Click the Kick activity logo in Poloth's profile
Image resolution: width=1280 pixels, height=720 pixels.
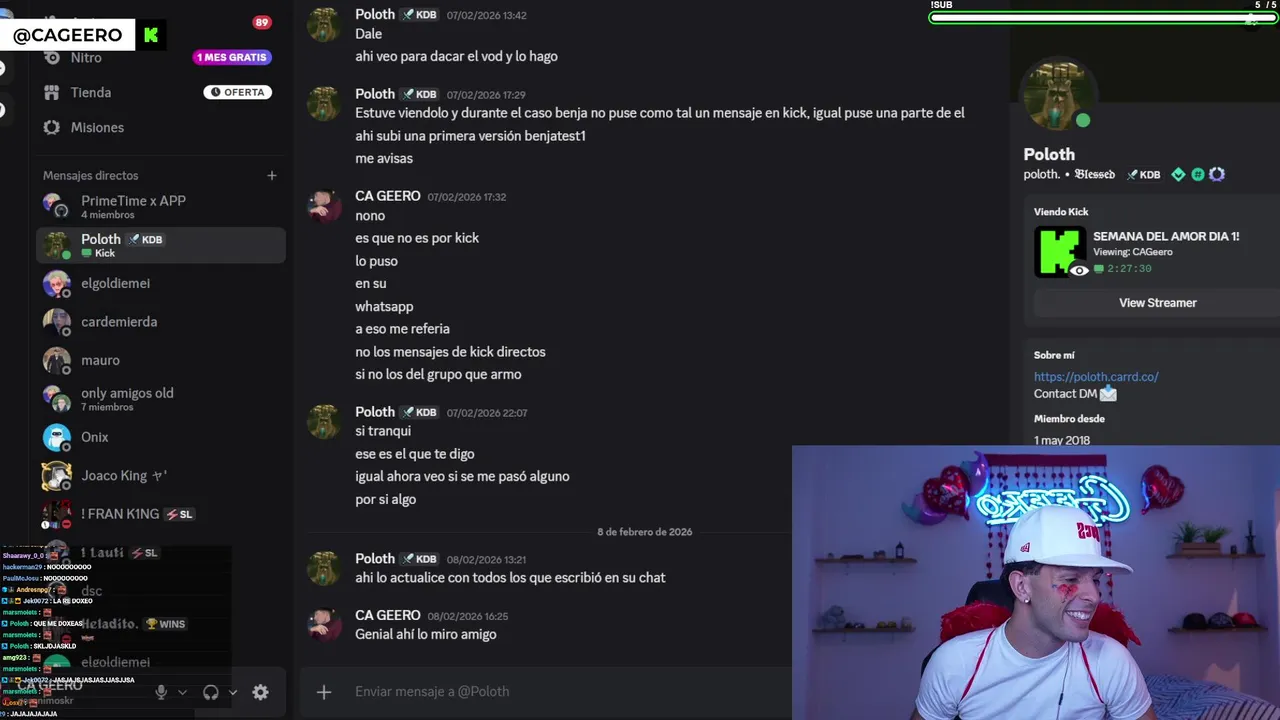[1060, 252]
